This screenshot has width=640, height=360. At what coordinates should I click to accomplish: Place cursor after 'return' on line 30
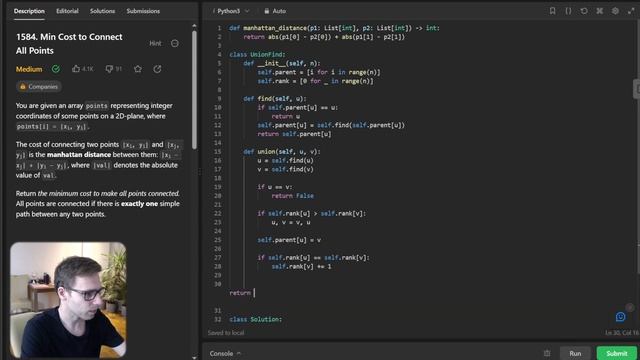253,293
